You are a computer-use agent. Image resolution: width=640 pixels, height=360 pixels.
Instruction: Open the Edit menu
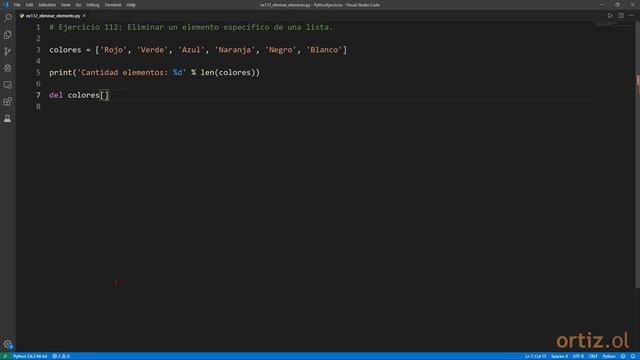[x=29, y=5]
